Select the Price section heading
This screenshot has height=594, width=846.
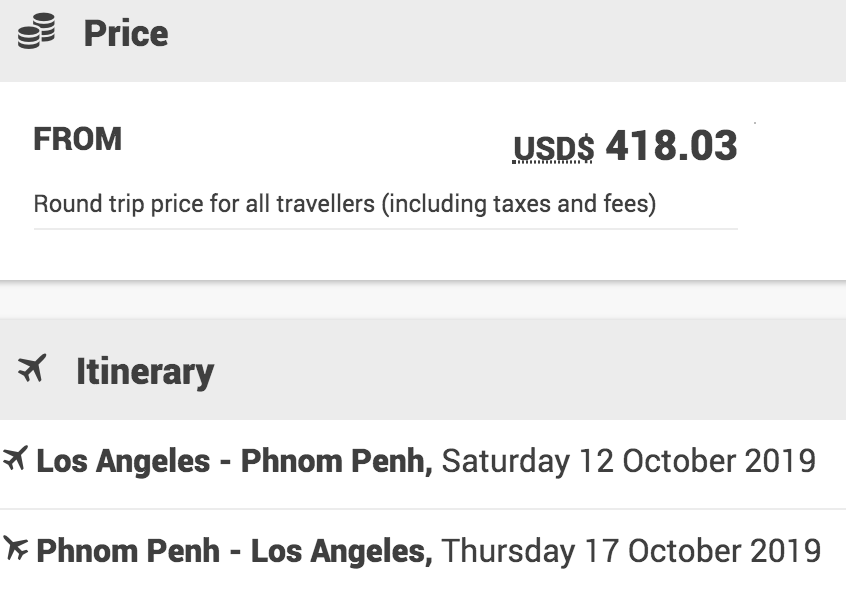tap(125, 34)
